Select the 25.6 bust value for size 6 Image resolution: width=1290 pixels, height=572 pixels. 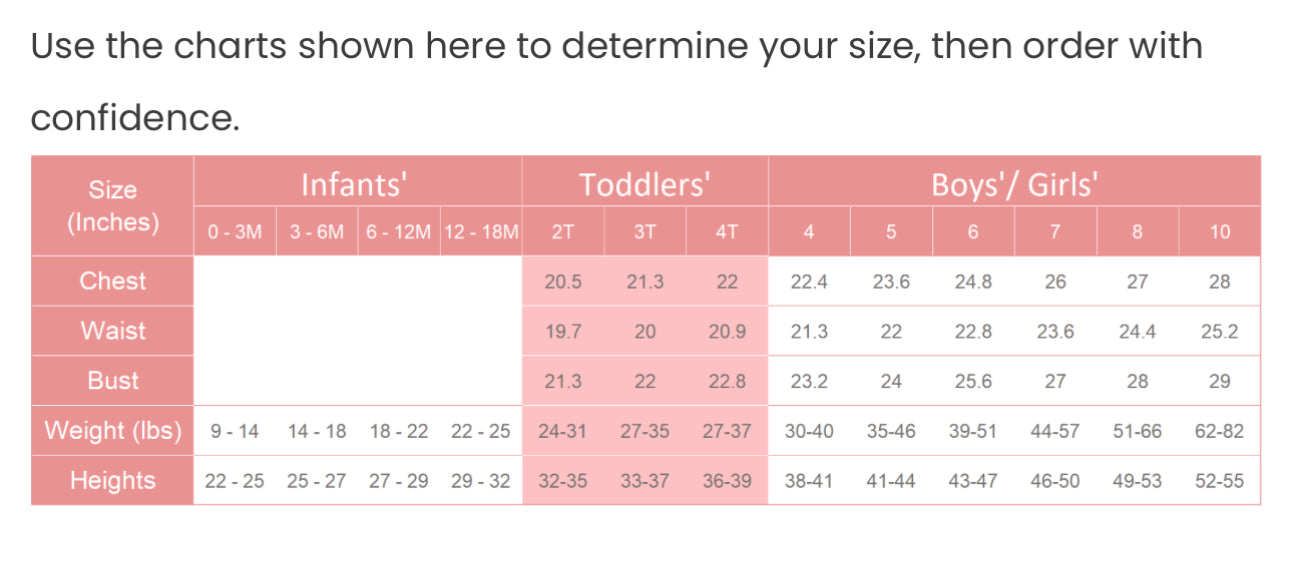tap(973, 382)
